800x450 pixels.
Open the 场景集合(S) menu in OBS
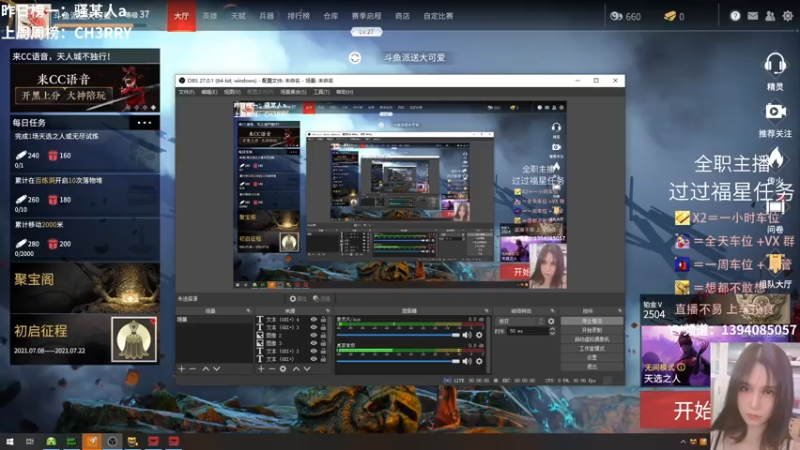click(x=293, y=92)
